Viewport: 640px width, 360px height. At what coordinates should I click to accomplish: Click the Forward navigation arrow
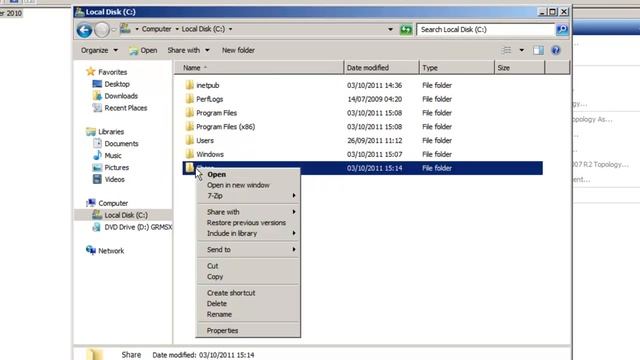(102, 30)
